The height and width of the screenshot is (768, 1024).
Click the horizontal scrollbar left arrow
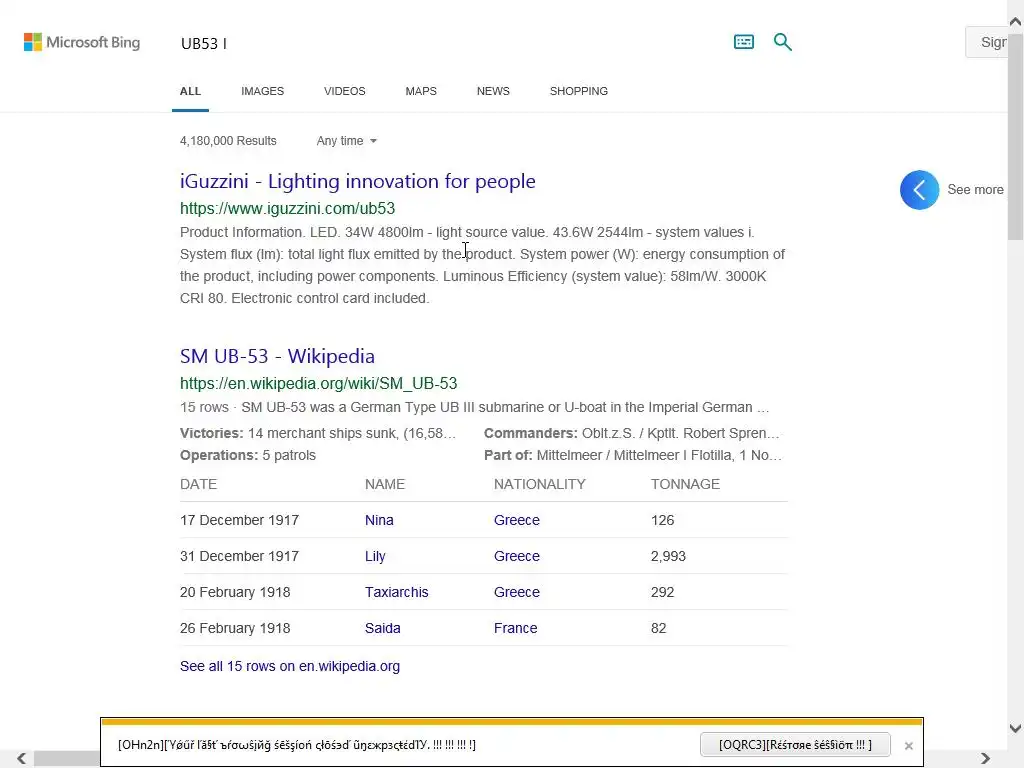coord(22,758)
